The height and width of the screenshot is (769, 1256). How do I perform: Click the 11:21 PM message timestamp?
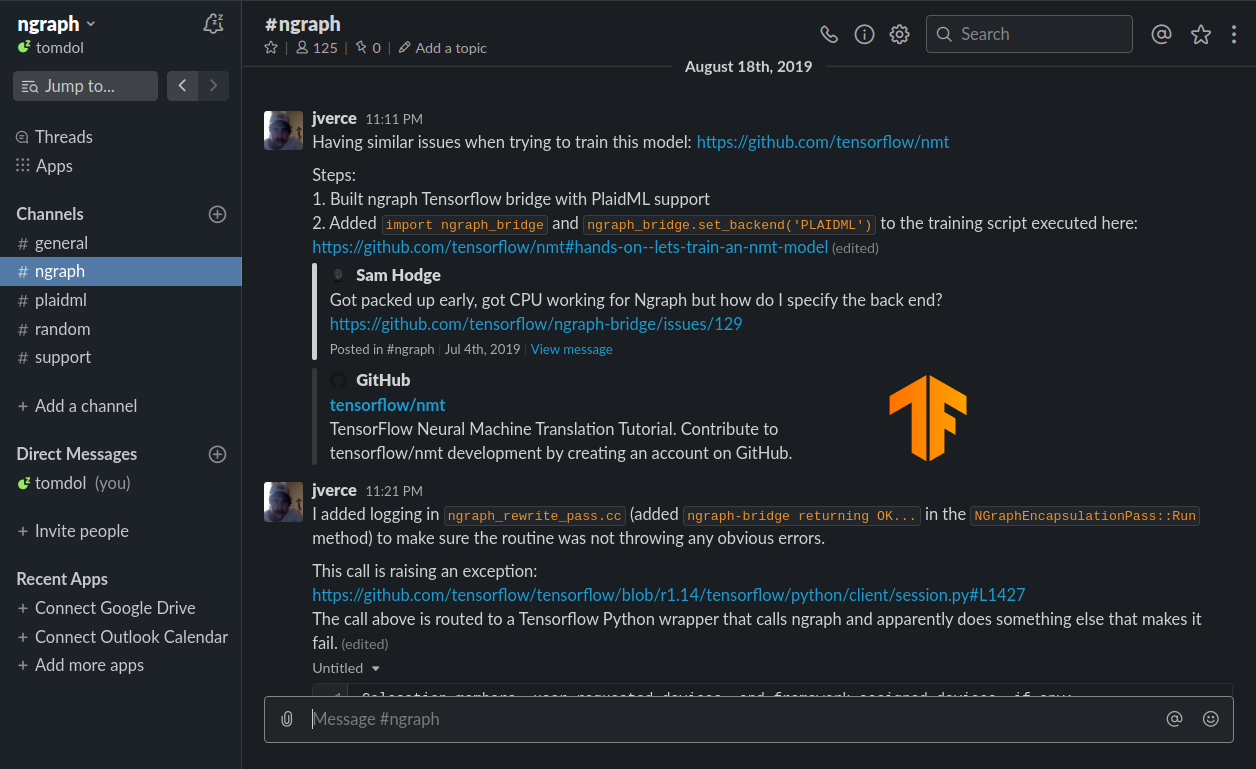394,491
